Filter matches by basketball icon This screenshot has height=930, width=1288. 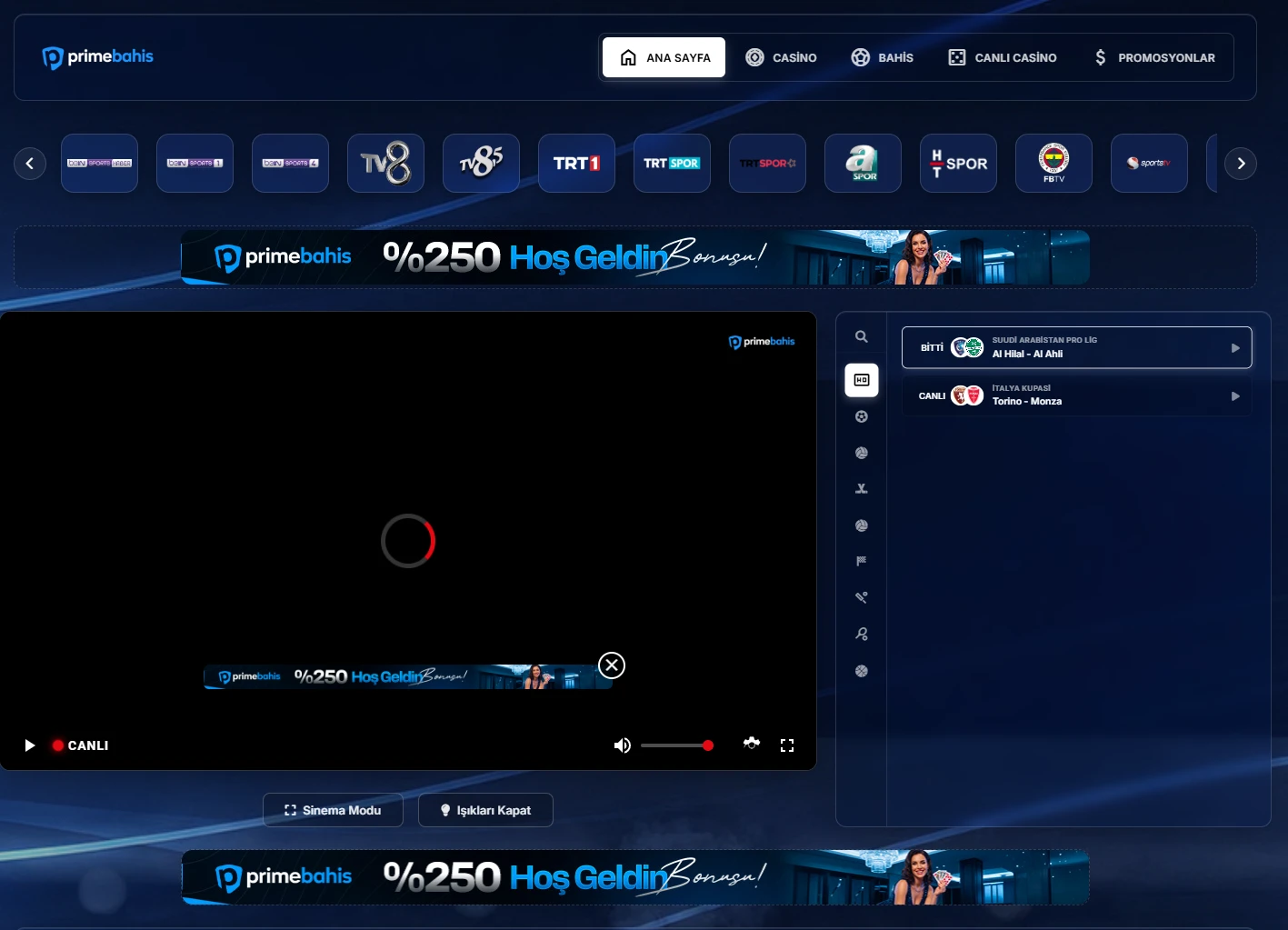[862, 671]
